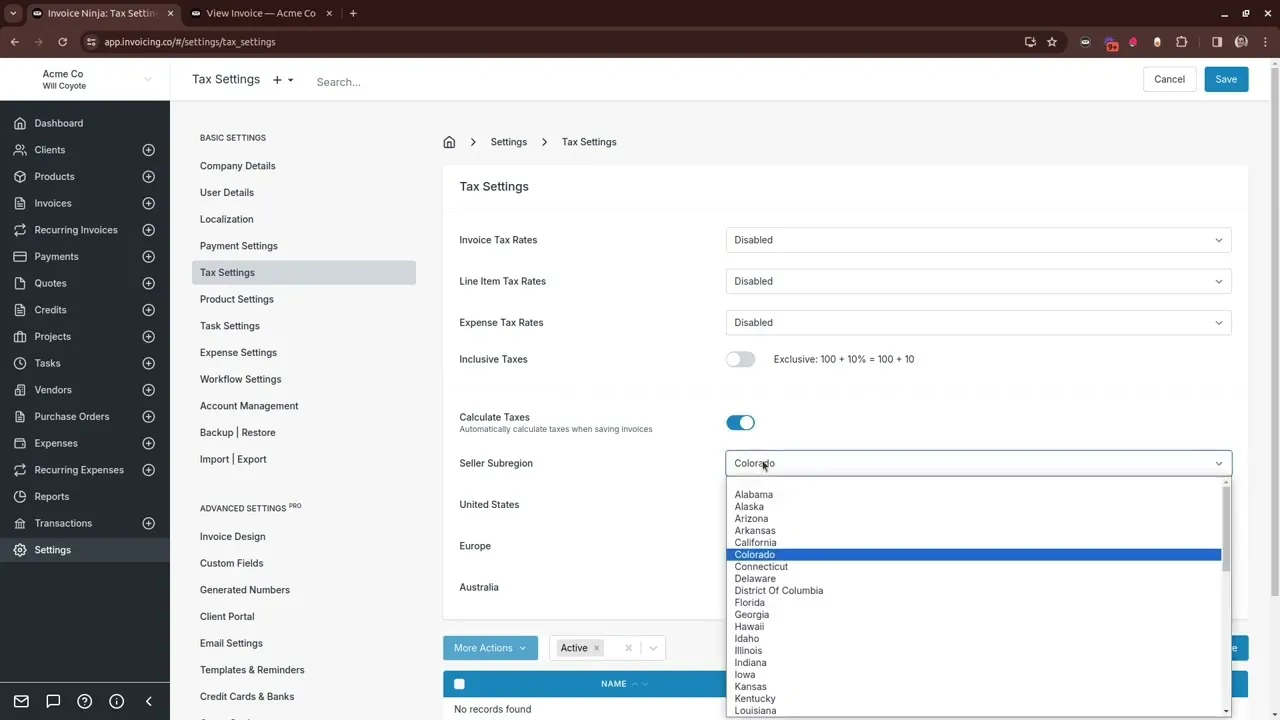Click the Projects briefcase icon
Screen dimensions: 1280x720
pyautogui.click(x=20, y=337)
